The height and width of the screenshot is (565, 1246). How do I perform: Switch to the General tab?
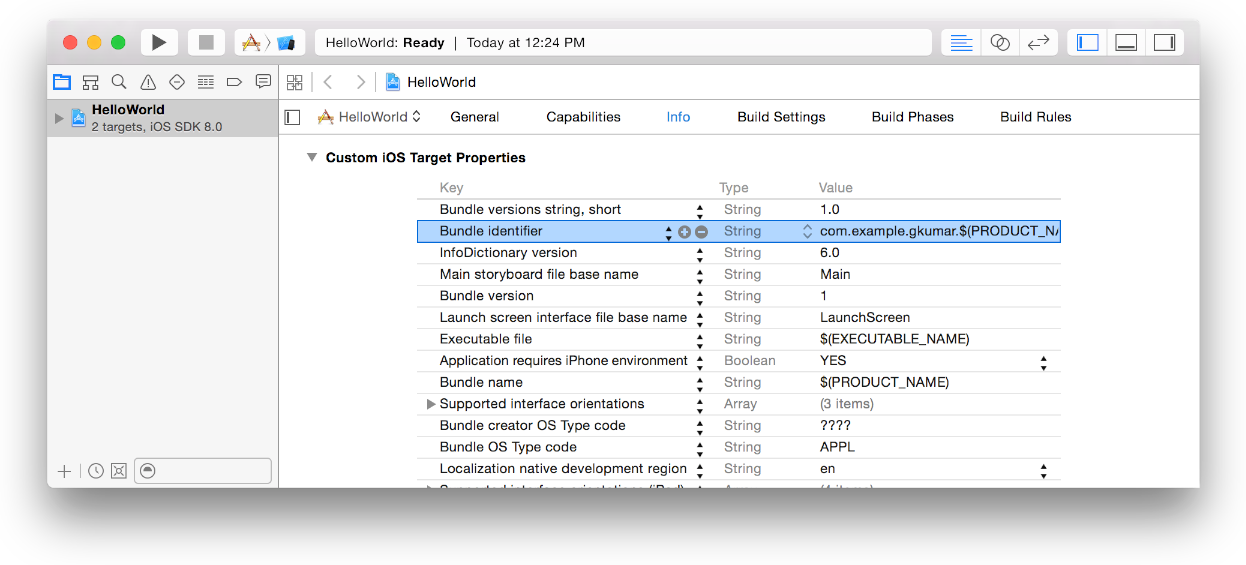pyautogui.click(x=475, y=117)
